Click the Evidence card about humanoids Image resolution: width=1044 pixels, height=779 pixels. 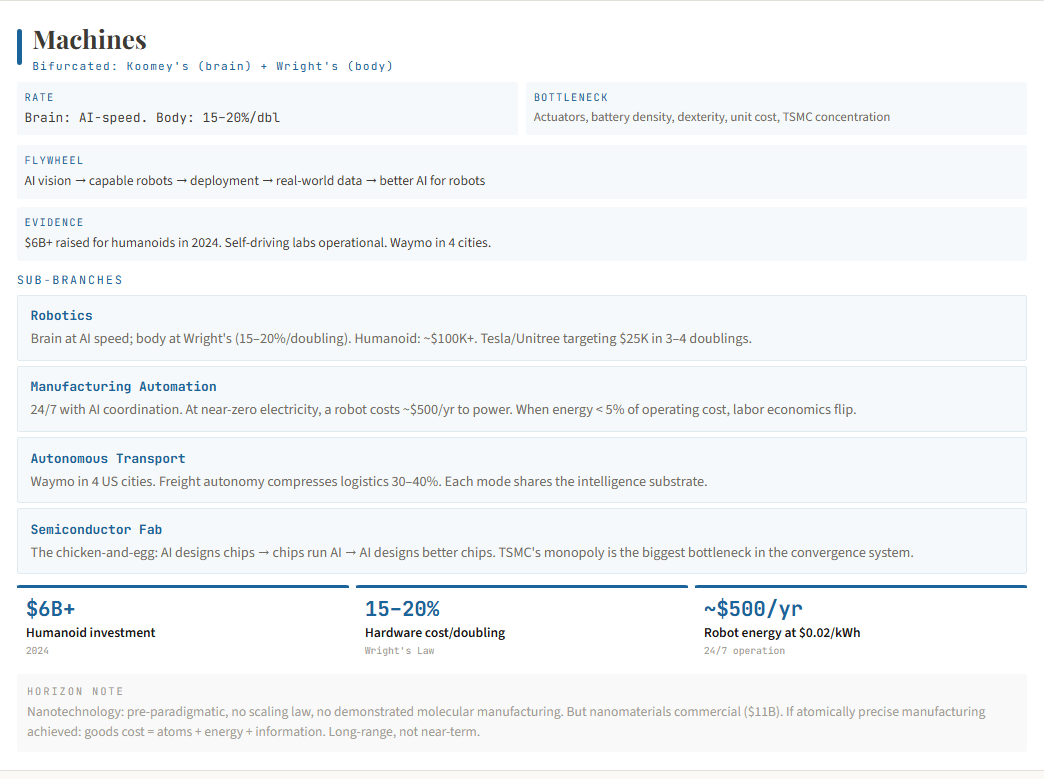tap(522, 234)
